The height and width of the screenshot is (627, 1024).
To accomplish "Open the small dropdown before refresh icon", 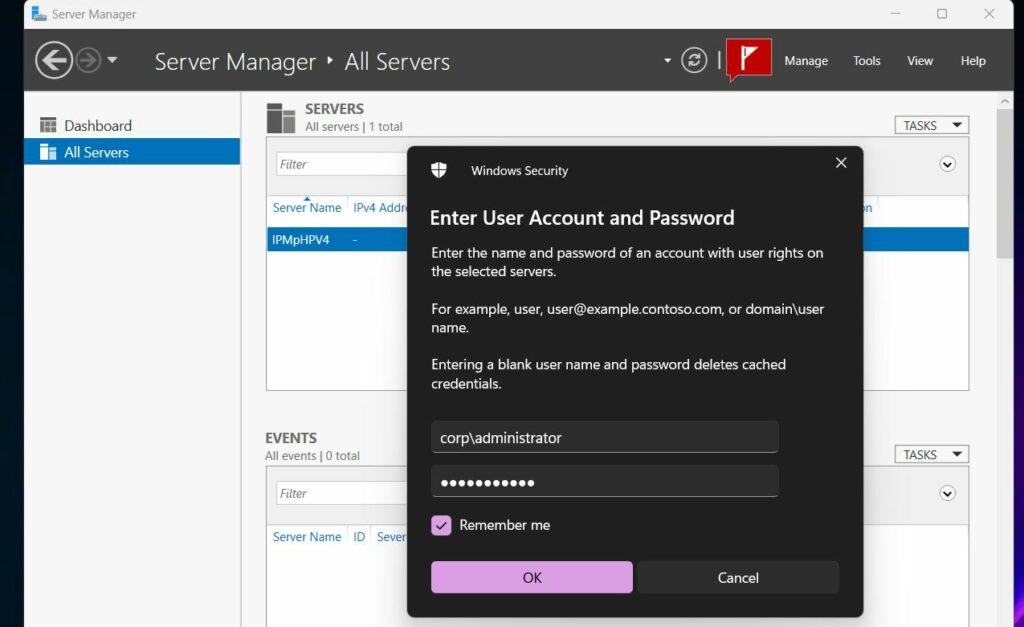I will 667,61.
